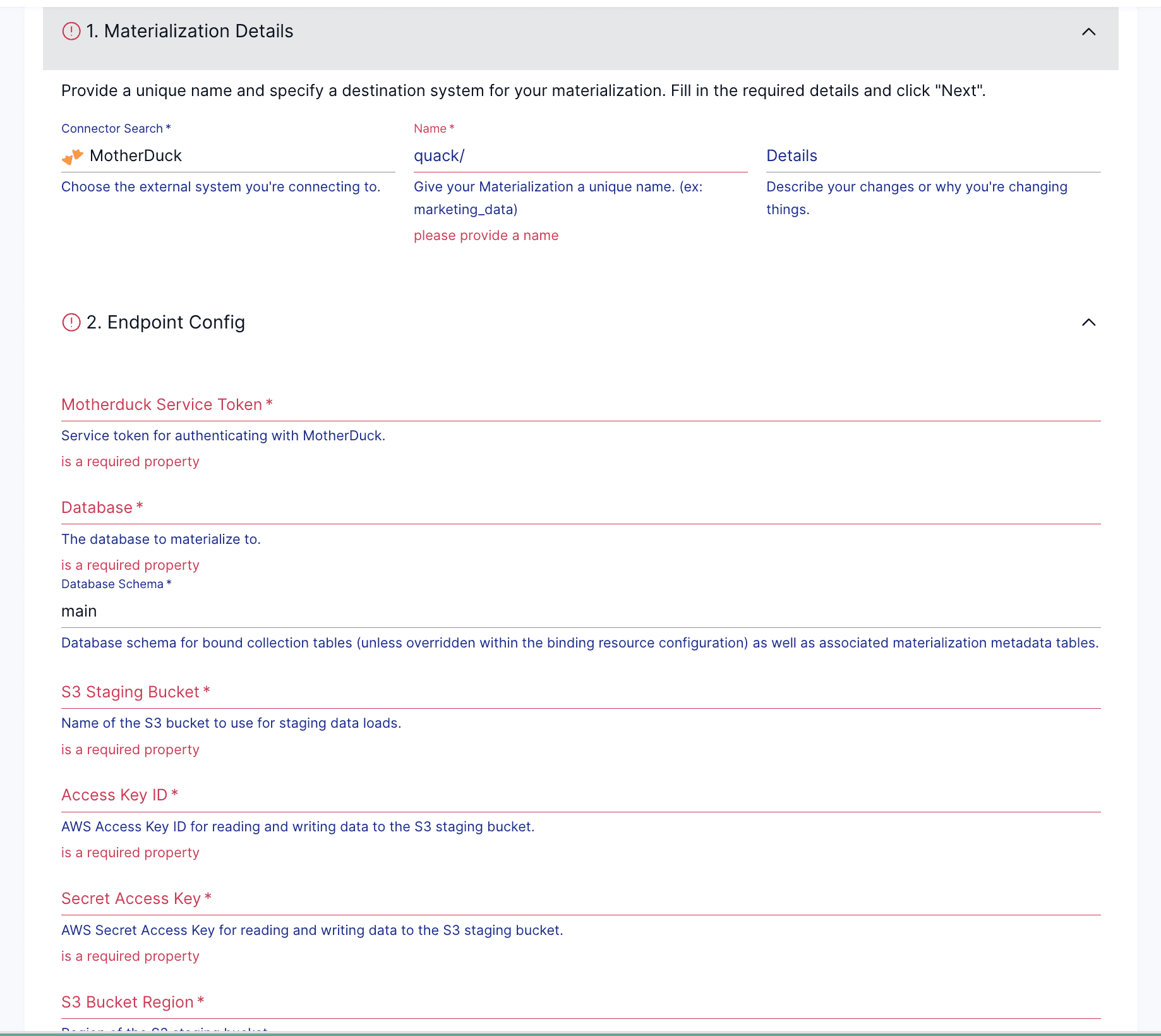
Task: Click the MotherDuck connector logo icon
Action: [73, 156]
